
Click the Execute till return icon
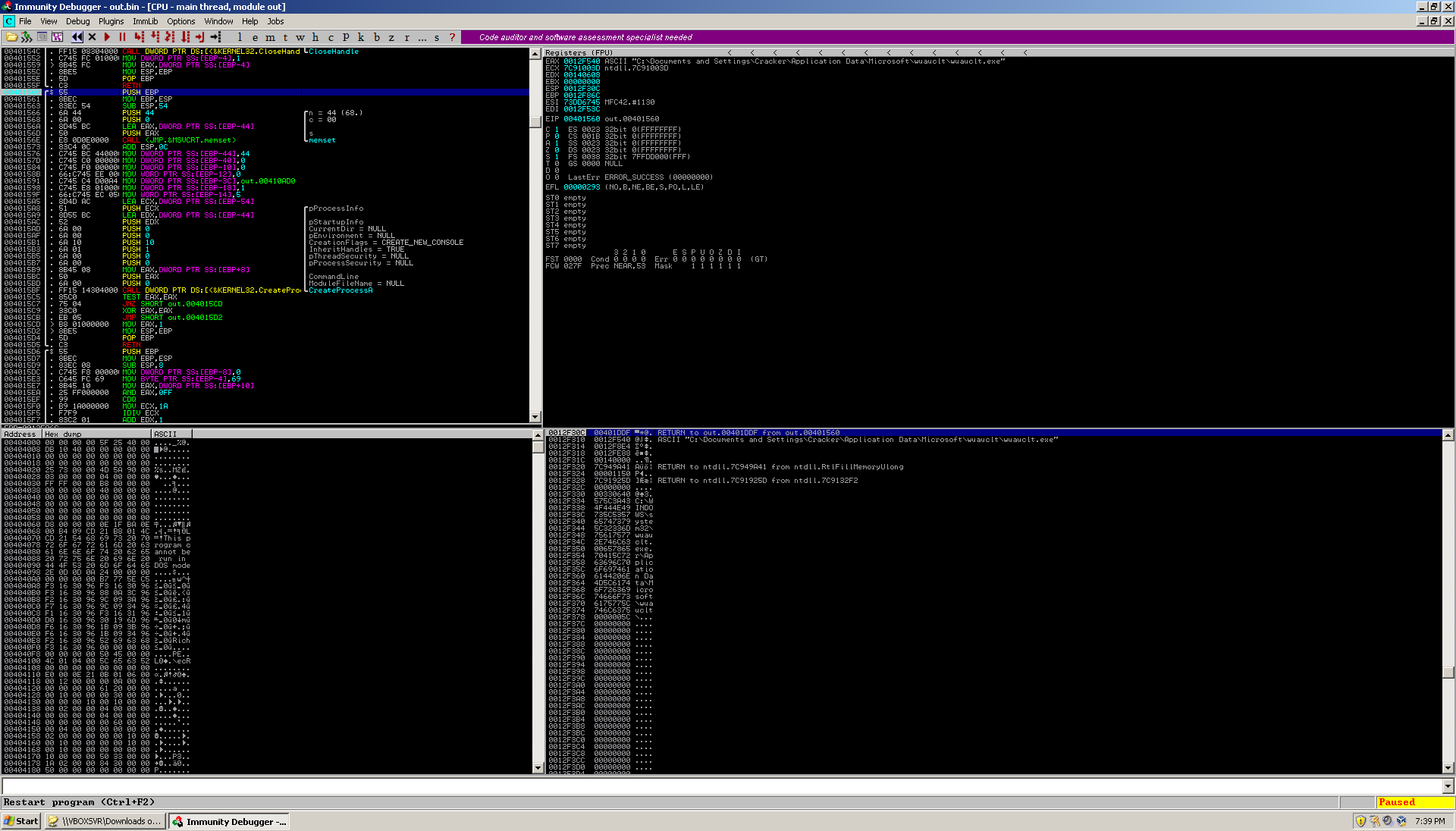click(200, 37)
